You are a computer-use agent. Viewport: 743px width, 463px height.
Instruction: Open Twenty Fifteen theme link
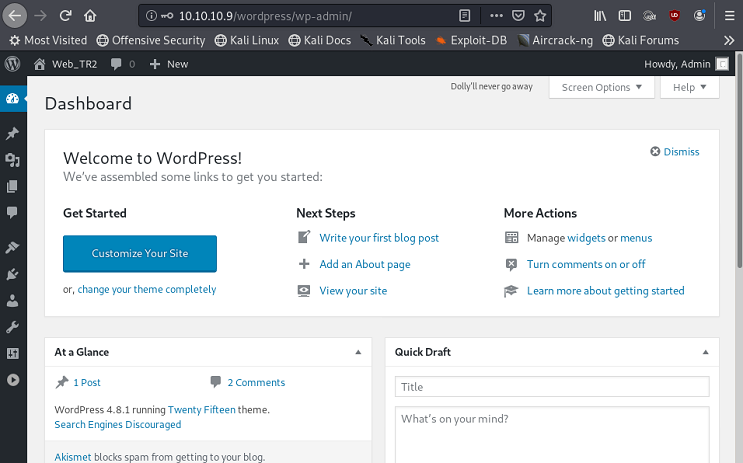201,410
